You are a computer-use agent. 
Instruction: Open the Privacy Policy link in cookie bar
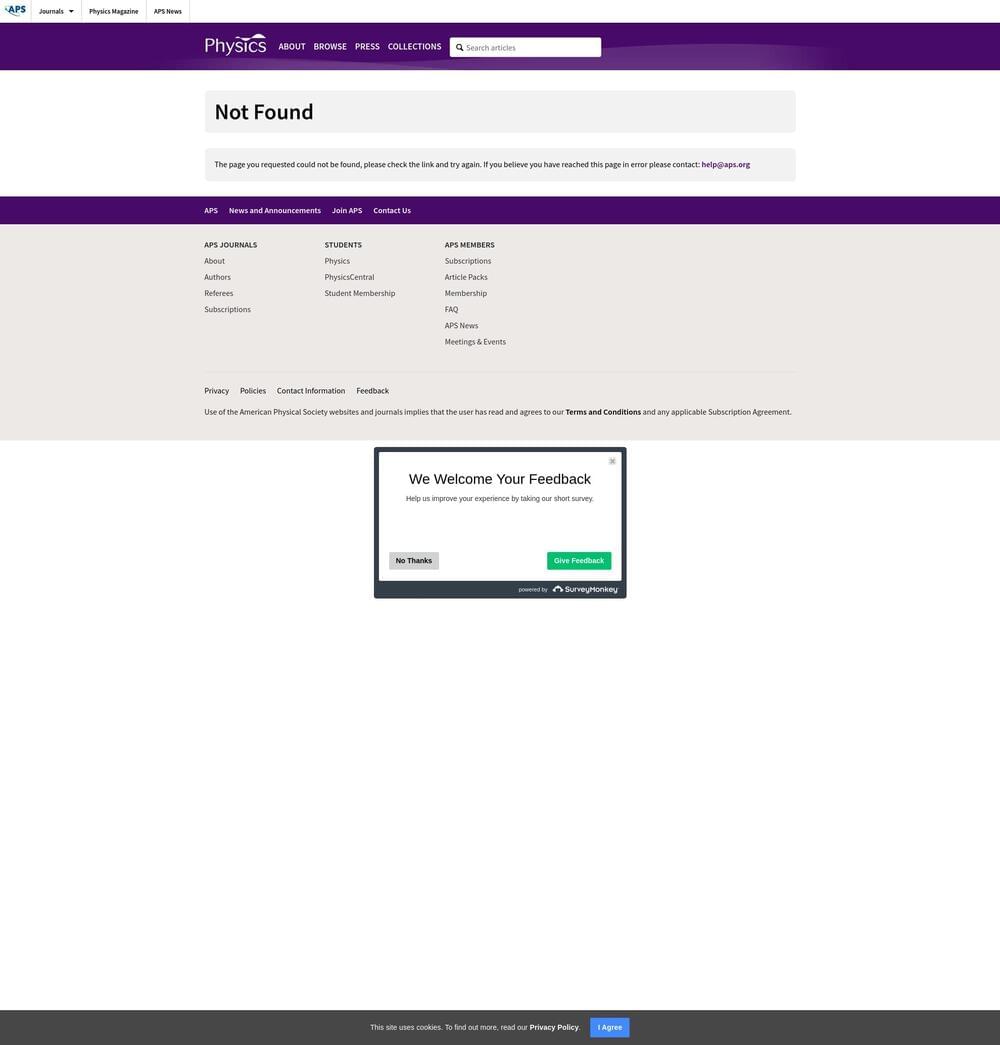[554, 1027]
